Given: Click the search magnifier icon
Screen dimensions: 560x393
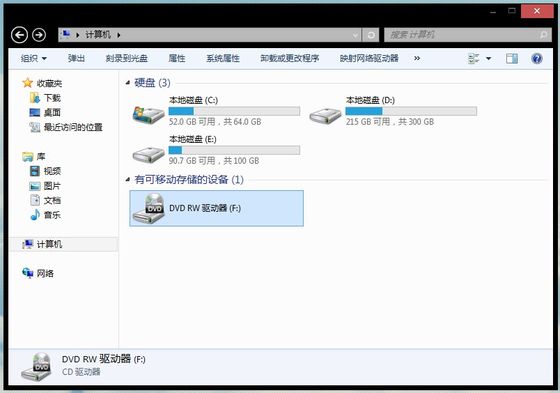Looking at the screenshot, I should [x=543, y=35].
